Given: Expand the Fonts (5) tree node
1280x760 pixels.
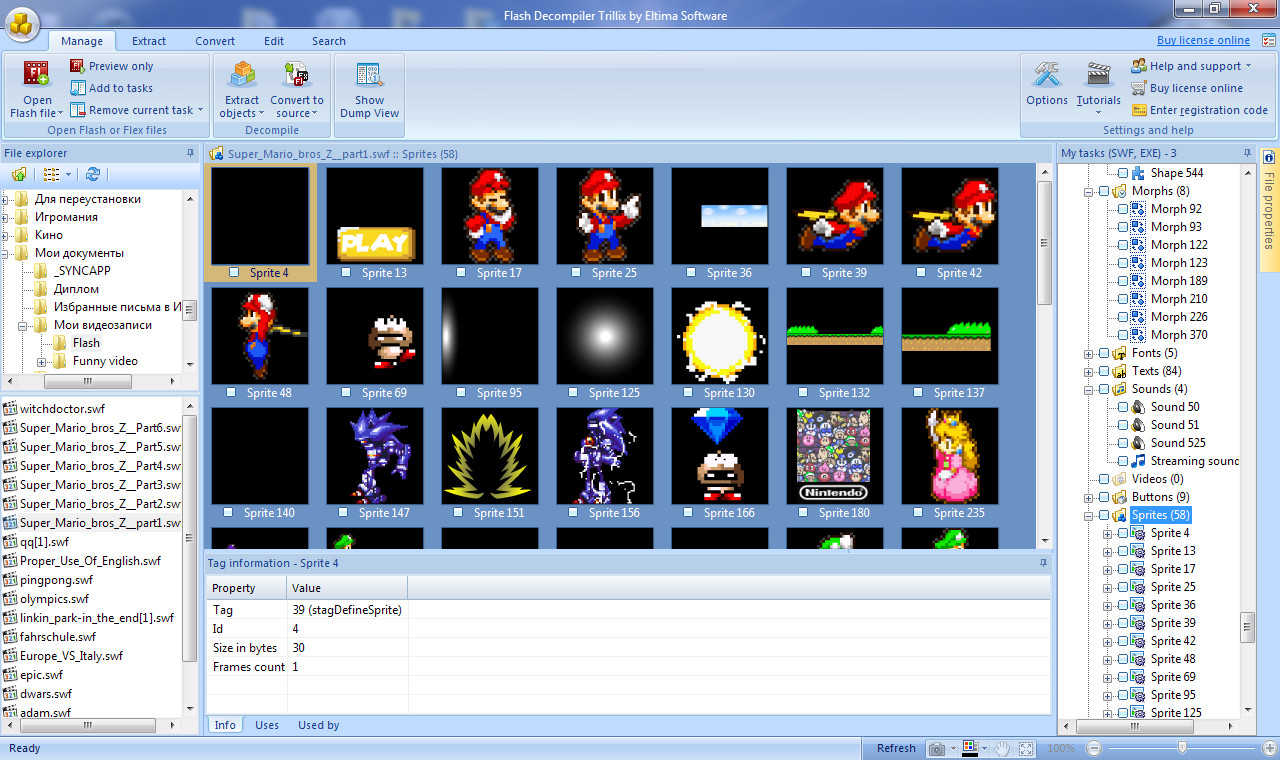Looking at the screenshot, I should coord(1089,354).
